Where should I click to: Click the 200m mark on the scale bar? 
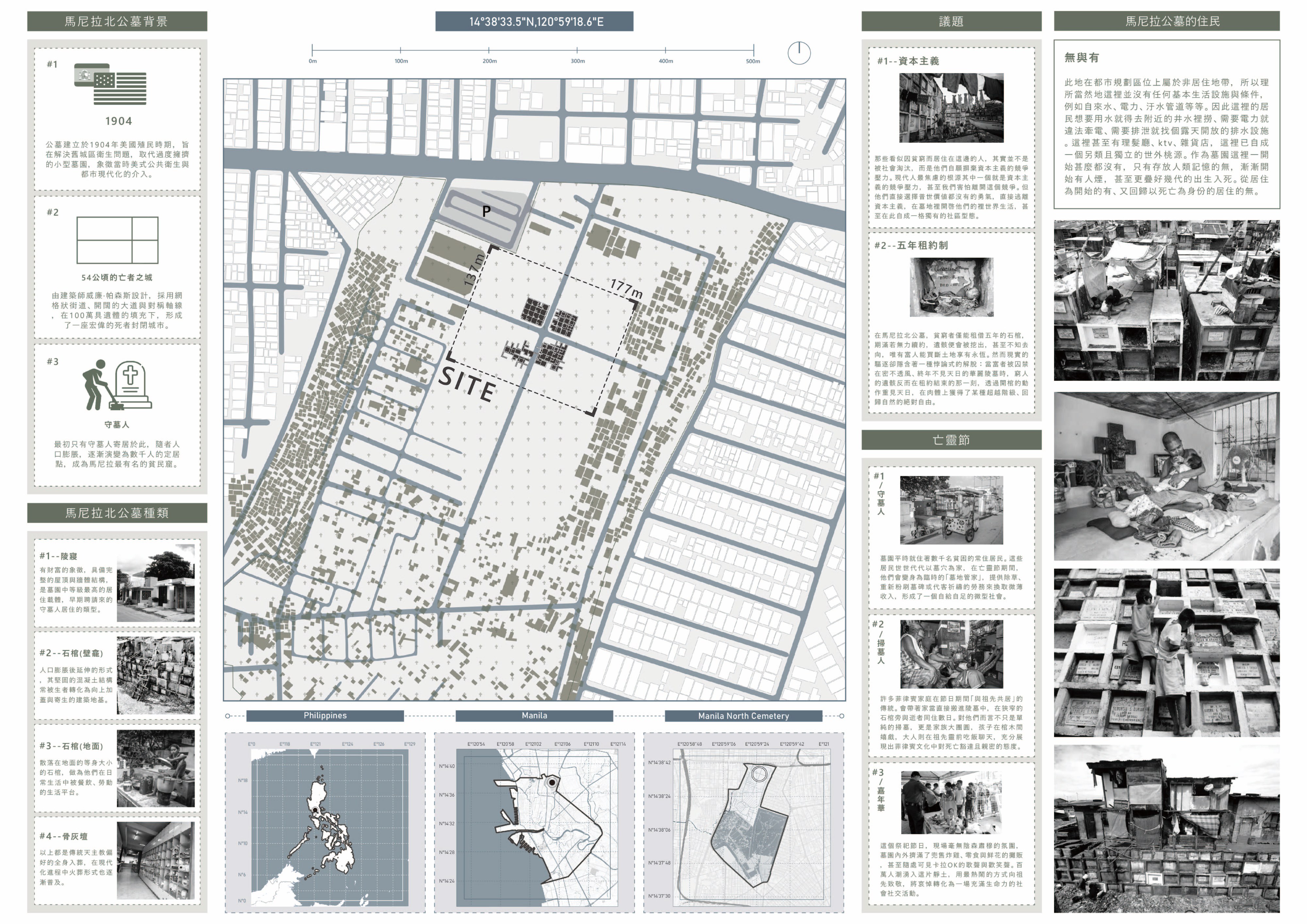tap(489, 61)
